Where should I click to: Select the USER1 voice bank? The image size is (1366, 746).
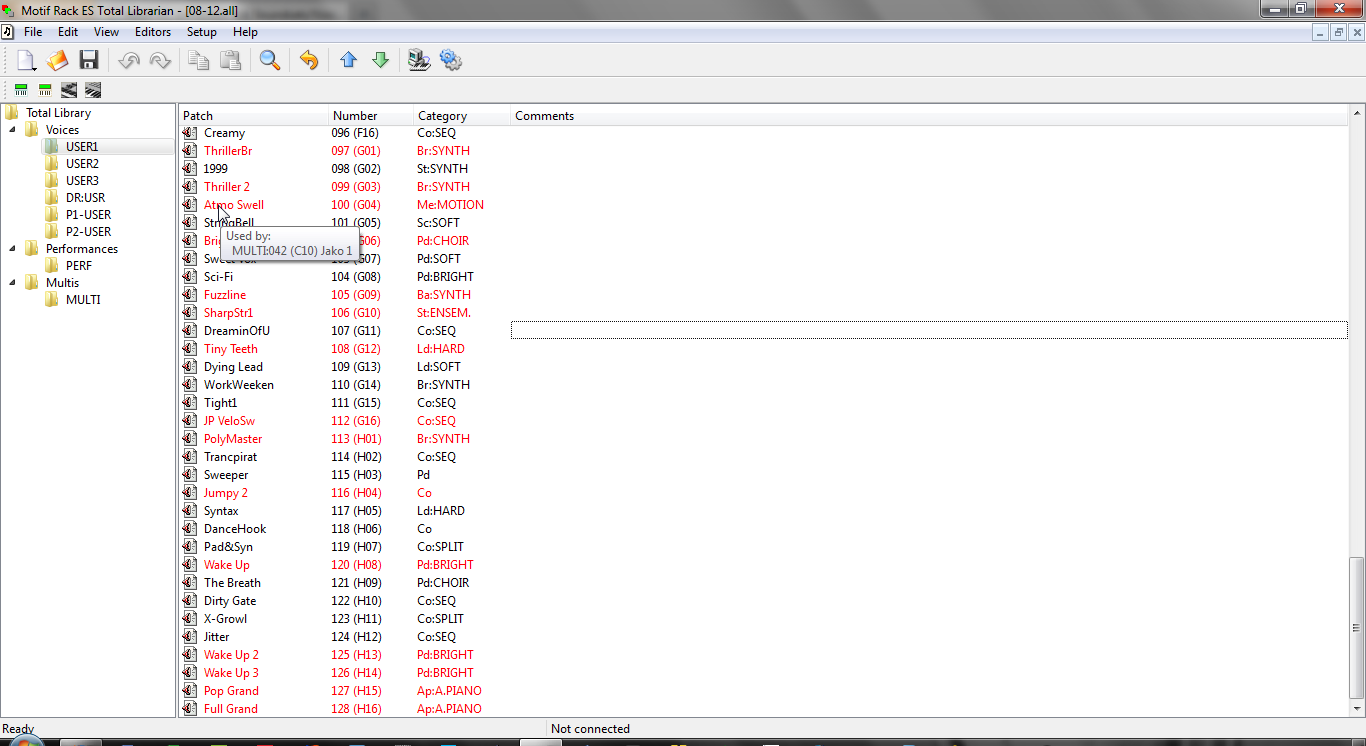point(82,147)
